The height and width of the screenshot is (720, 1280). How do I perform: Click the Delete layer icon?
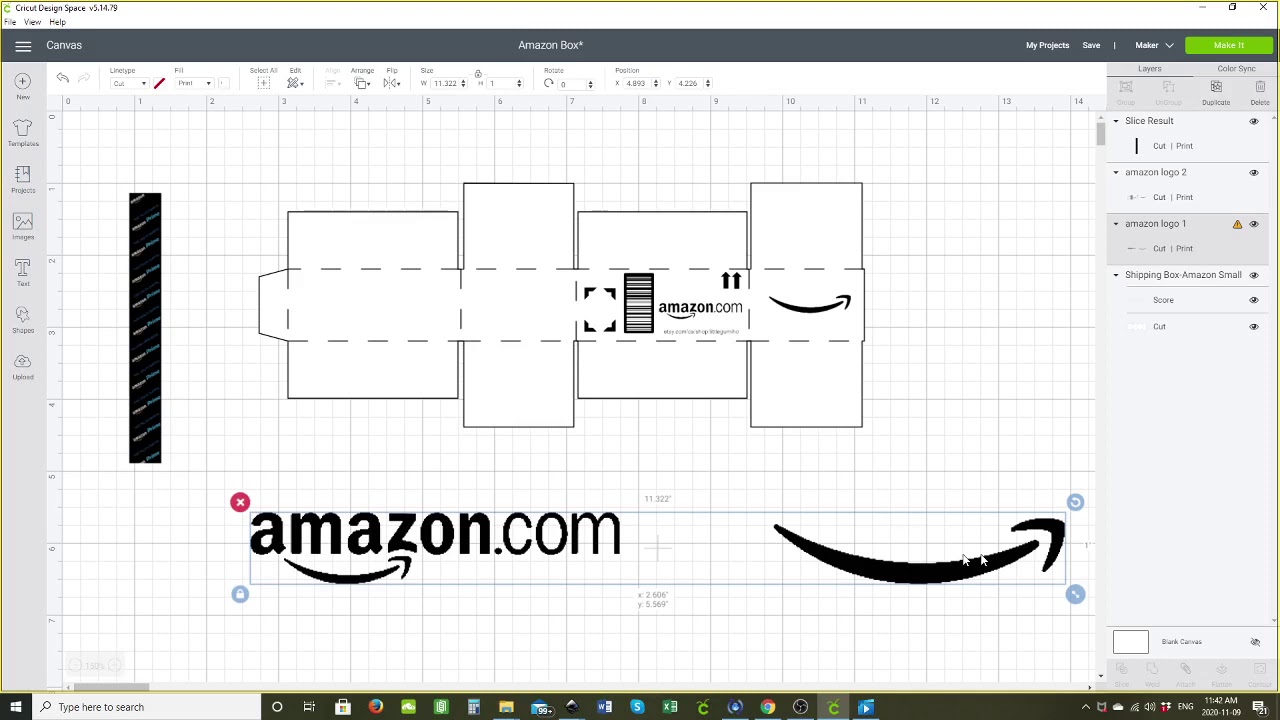(x=1260, y=92)
